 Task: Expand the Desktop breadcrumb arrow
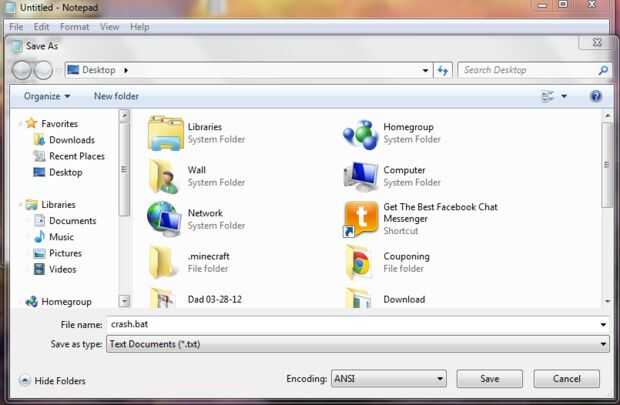tap(126, 70)
